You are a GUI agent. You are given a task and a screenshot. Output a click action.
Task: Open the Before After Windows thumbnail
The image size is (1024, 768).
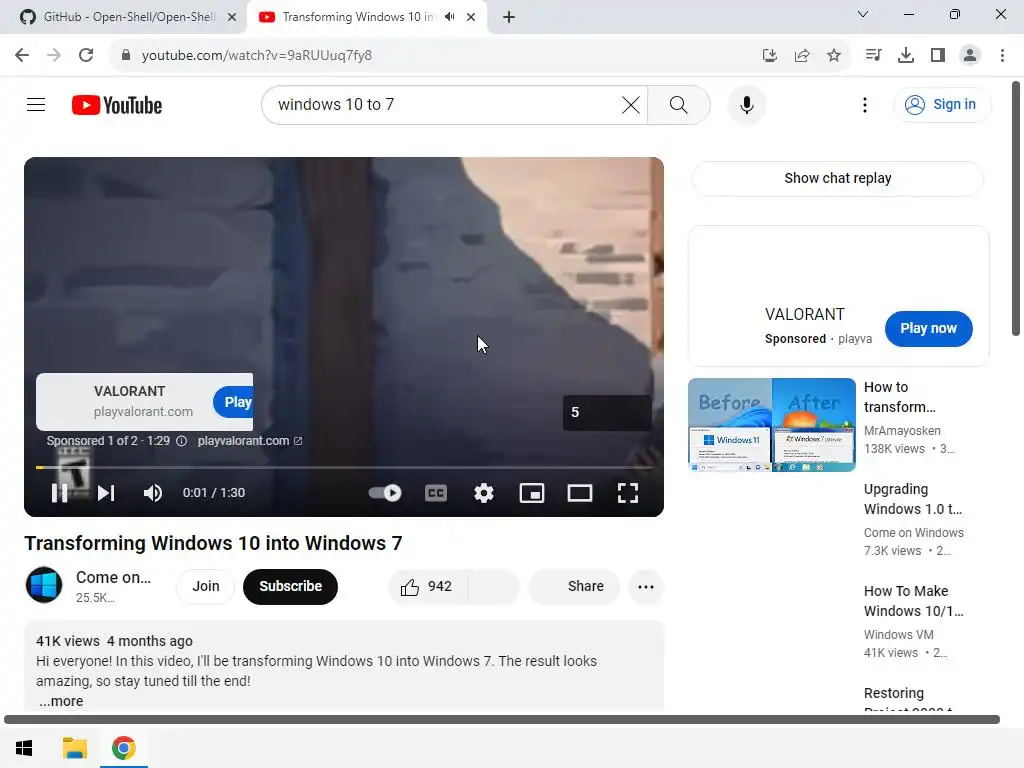pyautogui.click(x=772, y=425)
